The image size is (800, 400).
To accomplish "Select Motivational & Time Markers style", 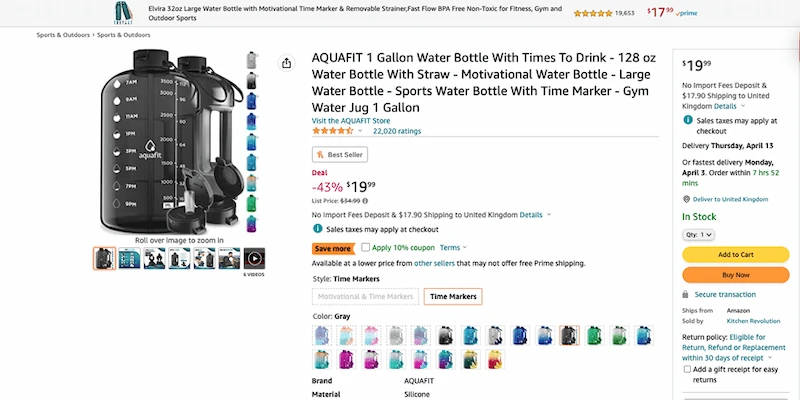I will tap(365, 296).
